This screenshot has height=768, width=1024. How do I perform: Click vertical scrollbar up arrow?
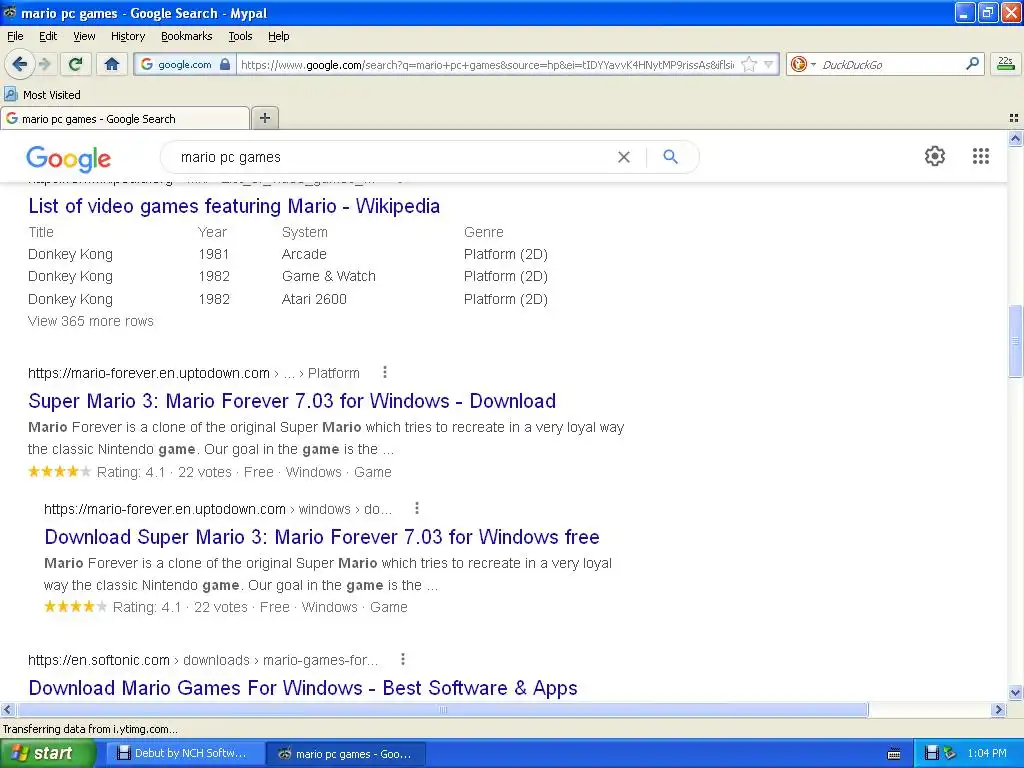(x=1016, y=138)
